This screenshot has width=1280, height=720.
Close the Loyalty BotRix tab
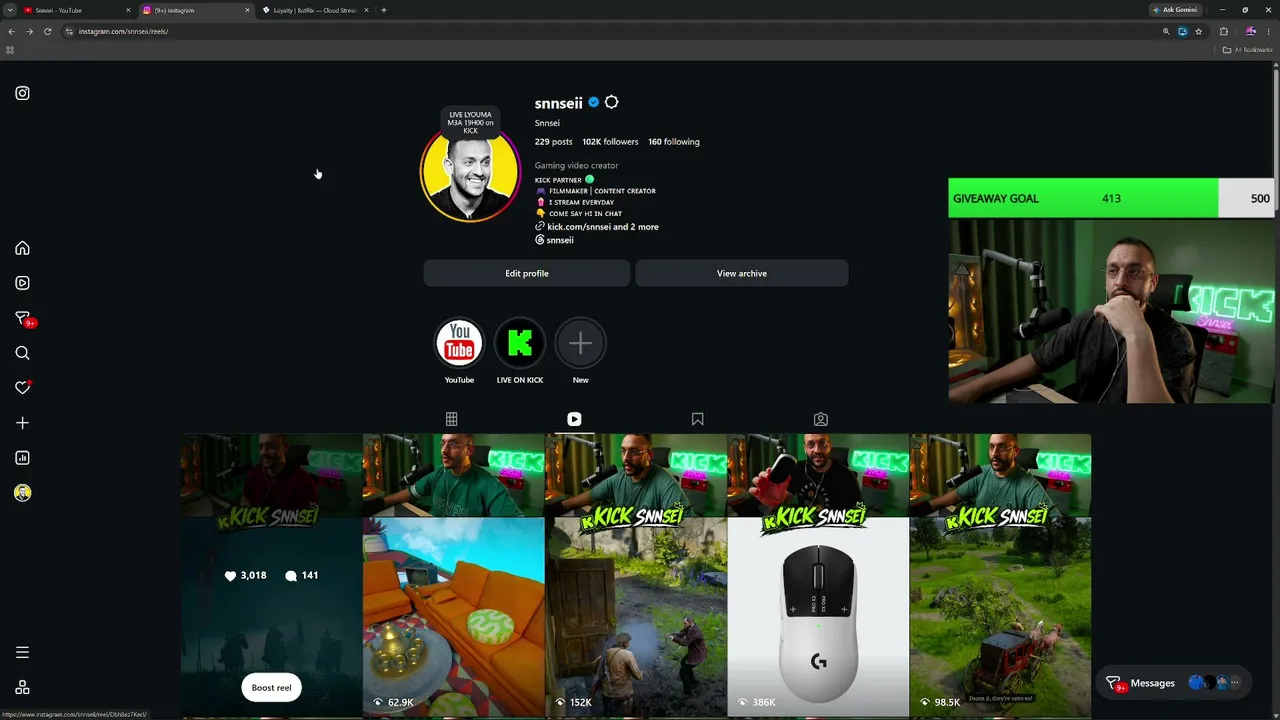coord(366,10)
